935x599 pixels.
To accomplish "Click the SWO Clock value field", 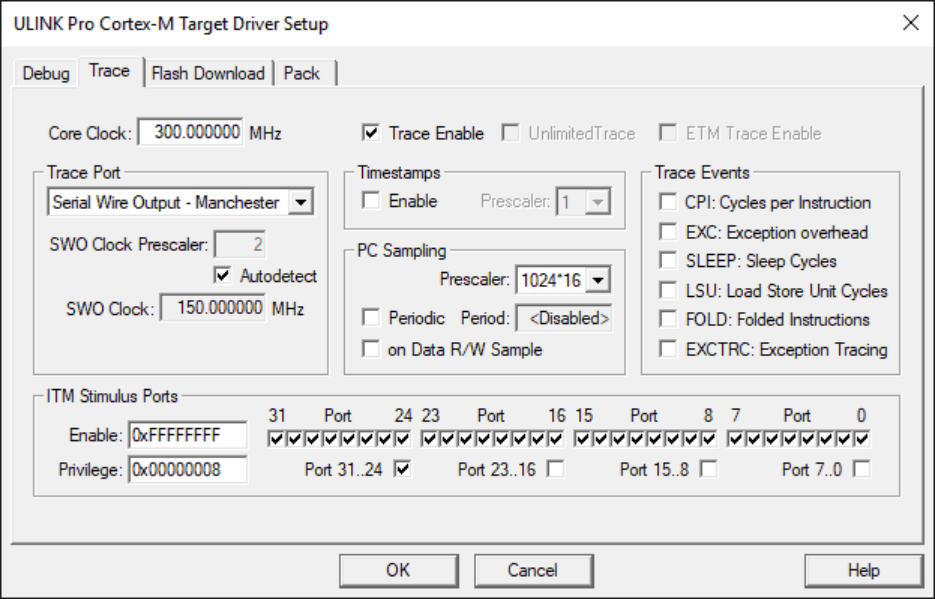I will pyautogui.click(x=213, y=308).
